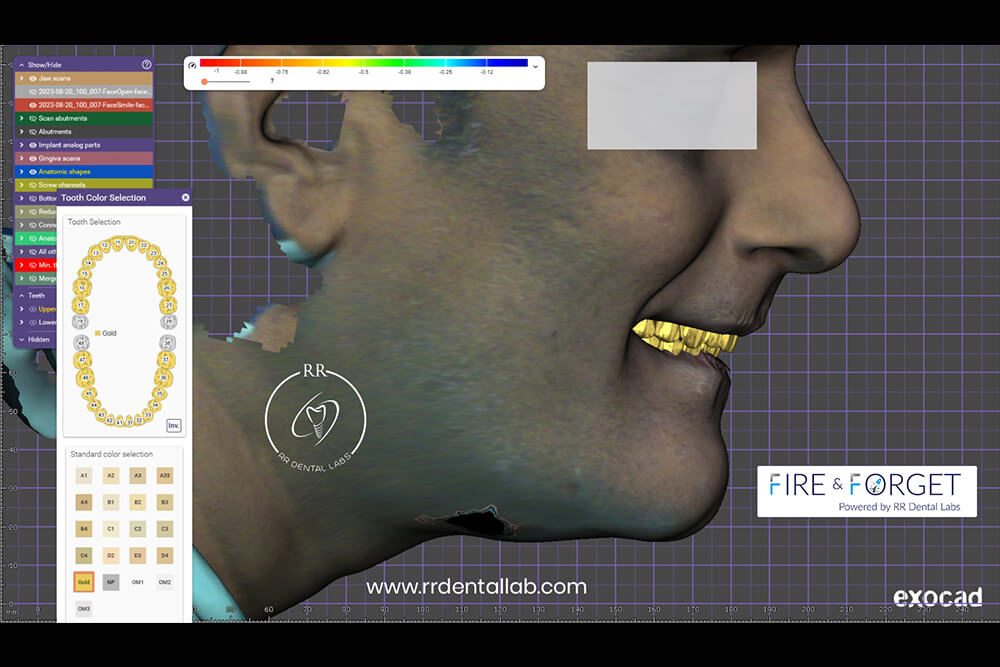Close the Tooth Color Selection dialog
This screenshot has height=667, width=1000.
click(x=185, y=198)
